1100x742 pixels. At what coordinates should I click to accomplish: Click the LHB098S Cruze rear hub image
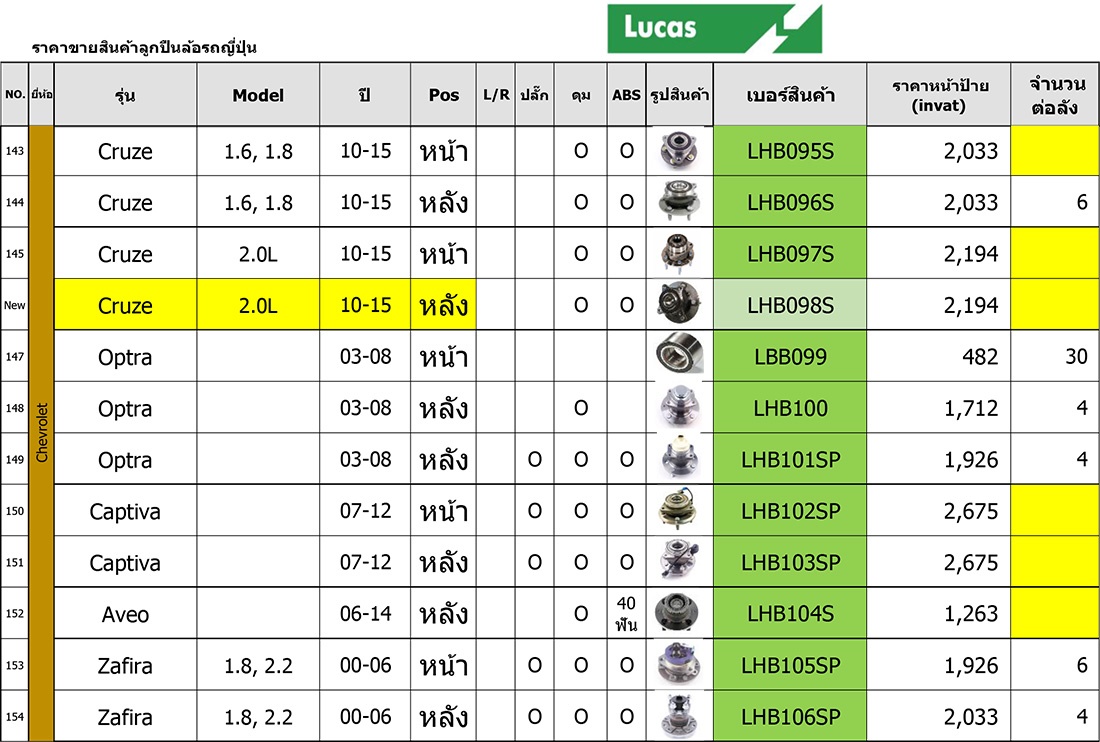pyautogui.click(x=679, y=304)
